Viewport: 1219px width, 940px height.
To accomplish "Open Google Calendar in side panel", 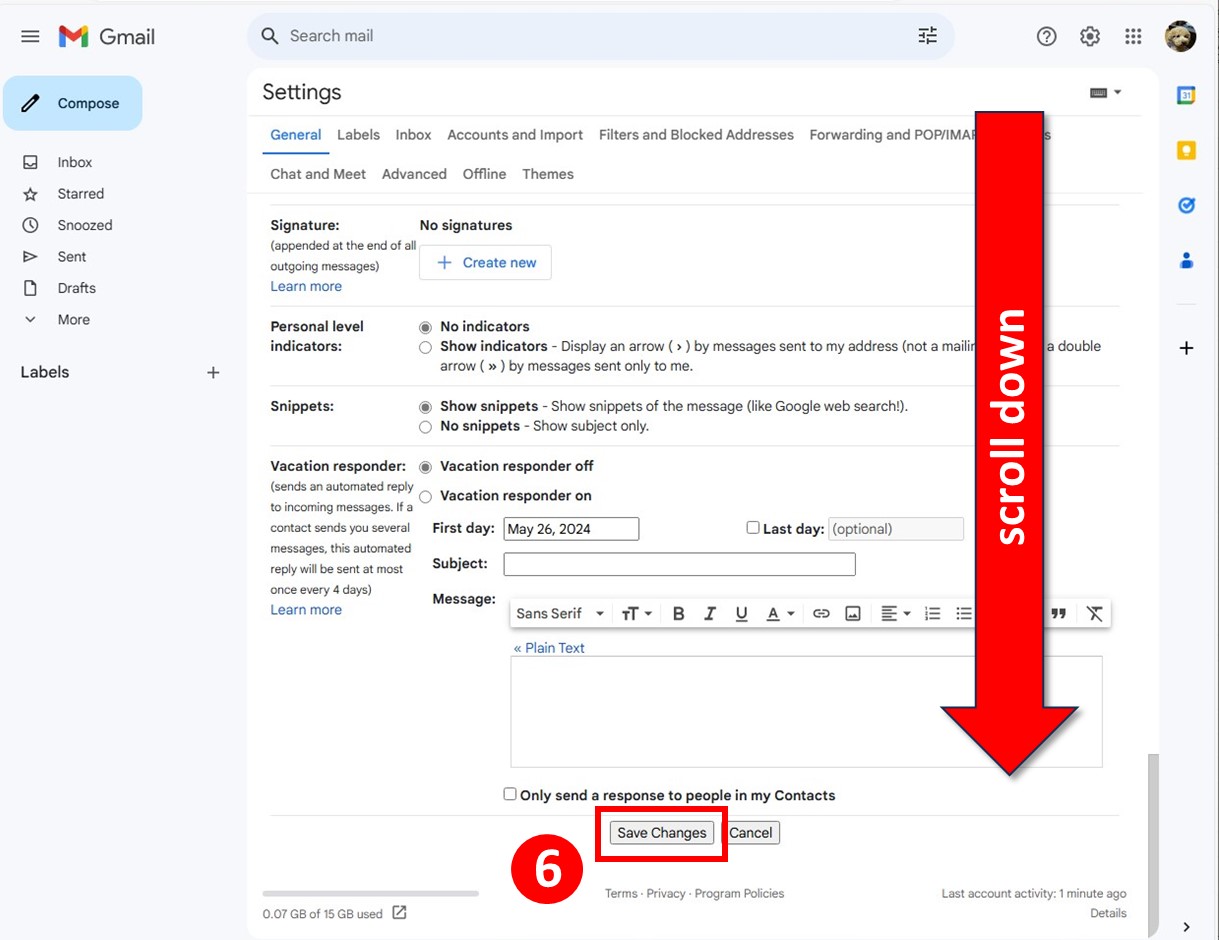I will (1186, 96).
